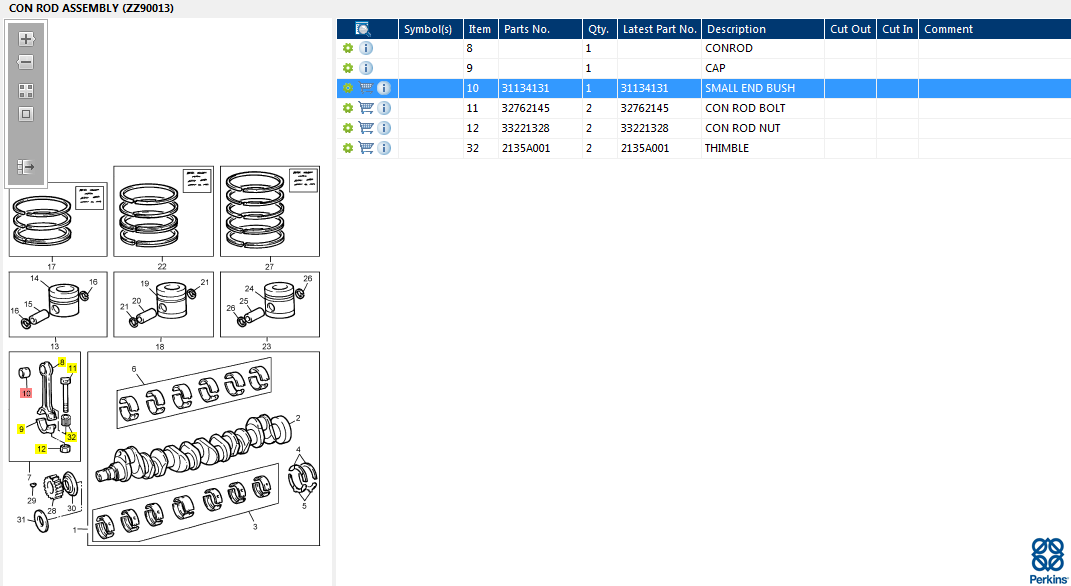Viewport: 1071px width, 586px height.
Task: Select yellow callout 9 in diagram
Action: pyautogui.click(x=22, y=429)
